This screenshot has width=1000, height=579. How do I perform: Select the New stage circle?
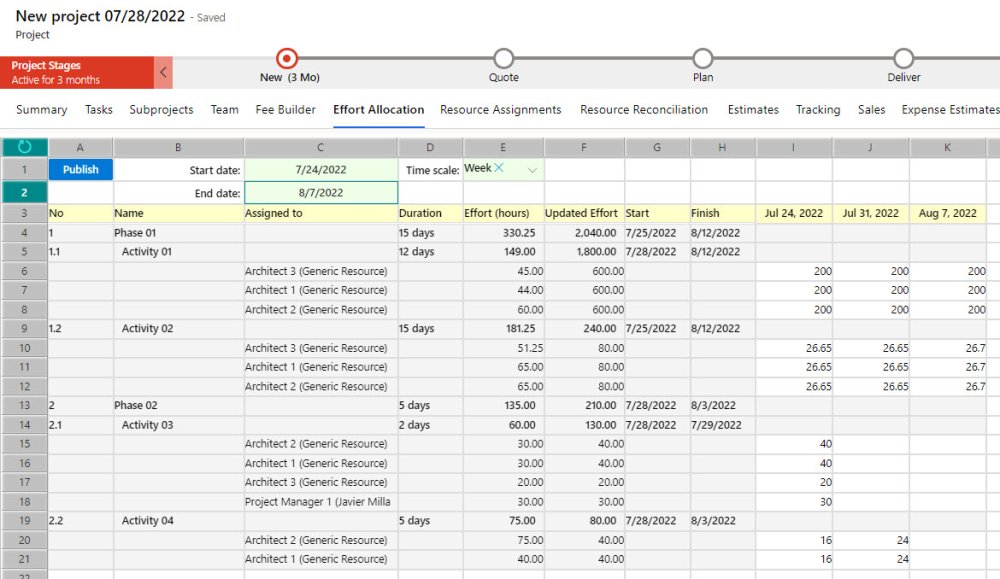click(x=287, y=59)
